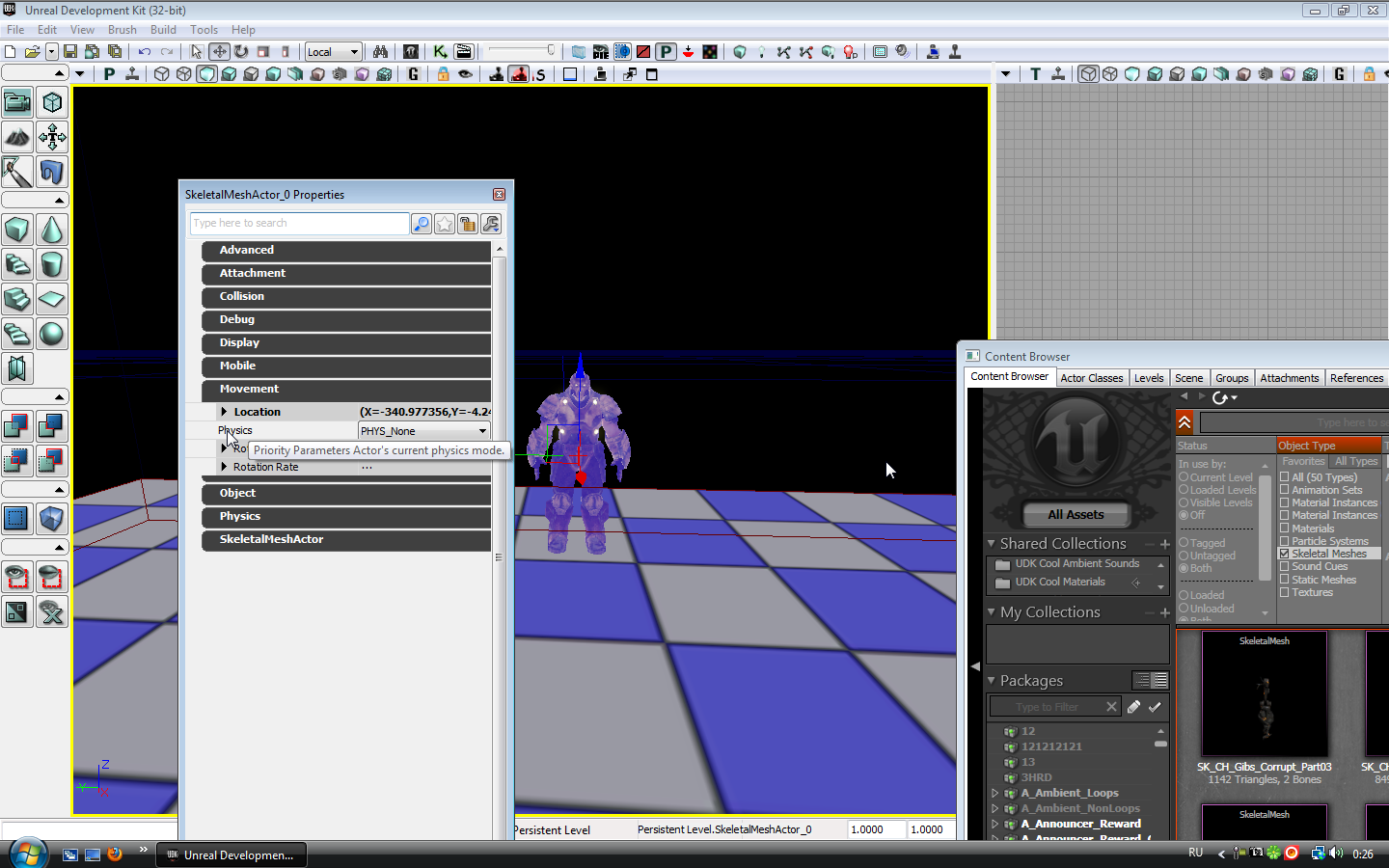Click the binoculars search icon
This screenshot has height=868, width=1389.
pos(380,52)
